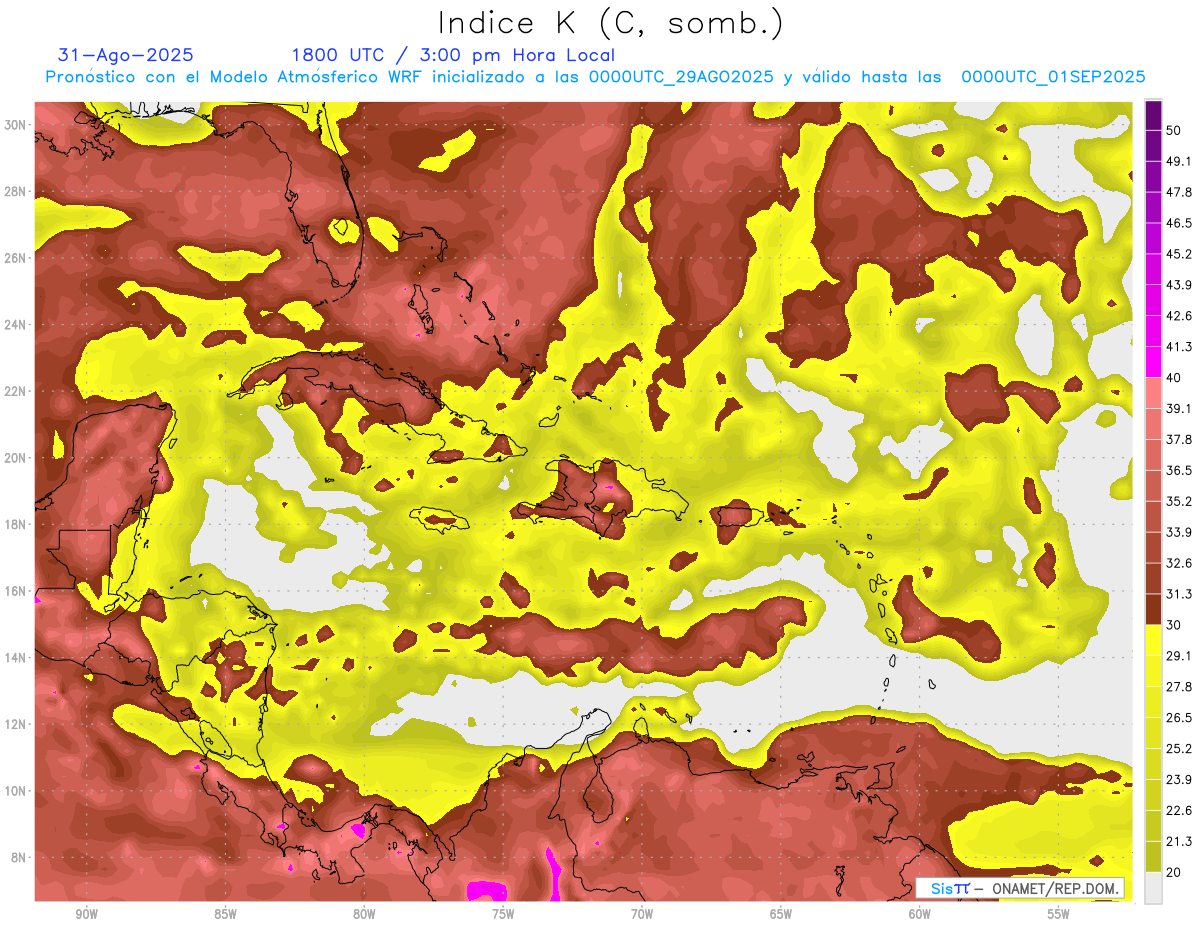
Task: Click colorbar value "25.2"
Action: [x=1179, y=749]
